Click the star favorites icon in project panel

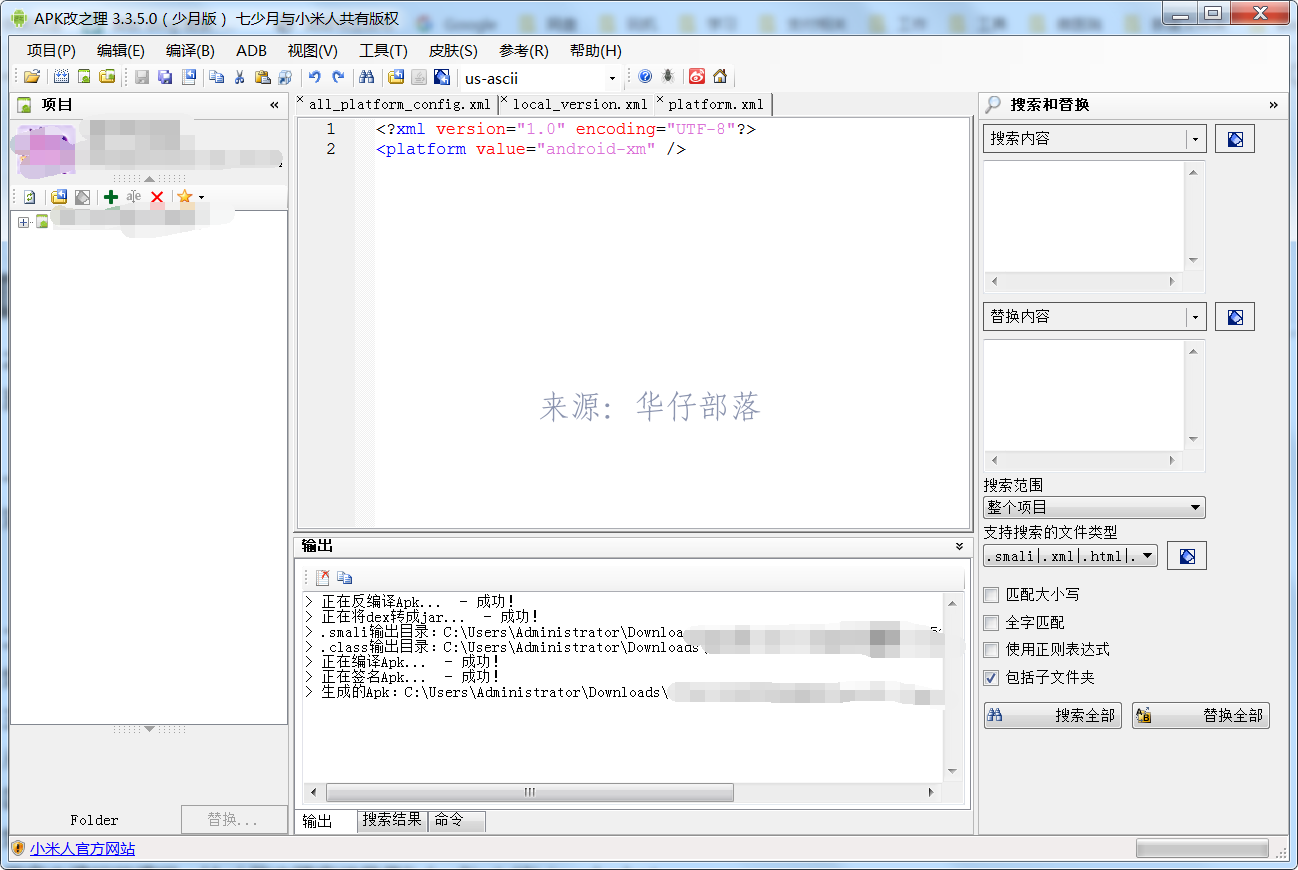185,197
